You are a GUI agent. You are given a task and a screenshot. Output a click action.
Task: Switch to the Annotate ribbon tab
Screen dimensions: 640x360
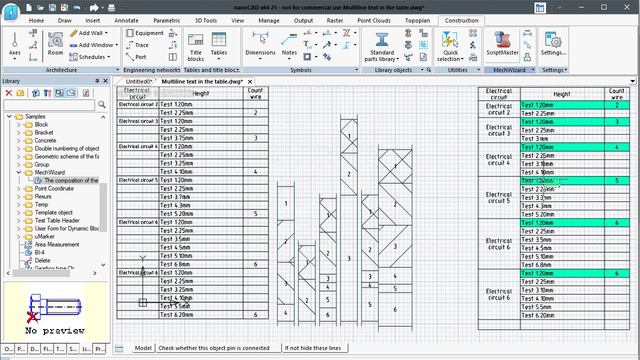[126, 20]
